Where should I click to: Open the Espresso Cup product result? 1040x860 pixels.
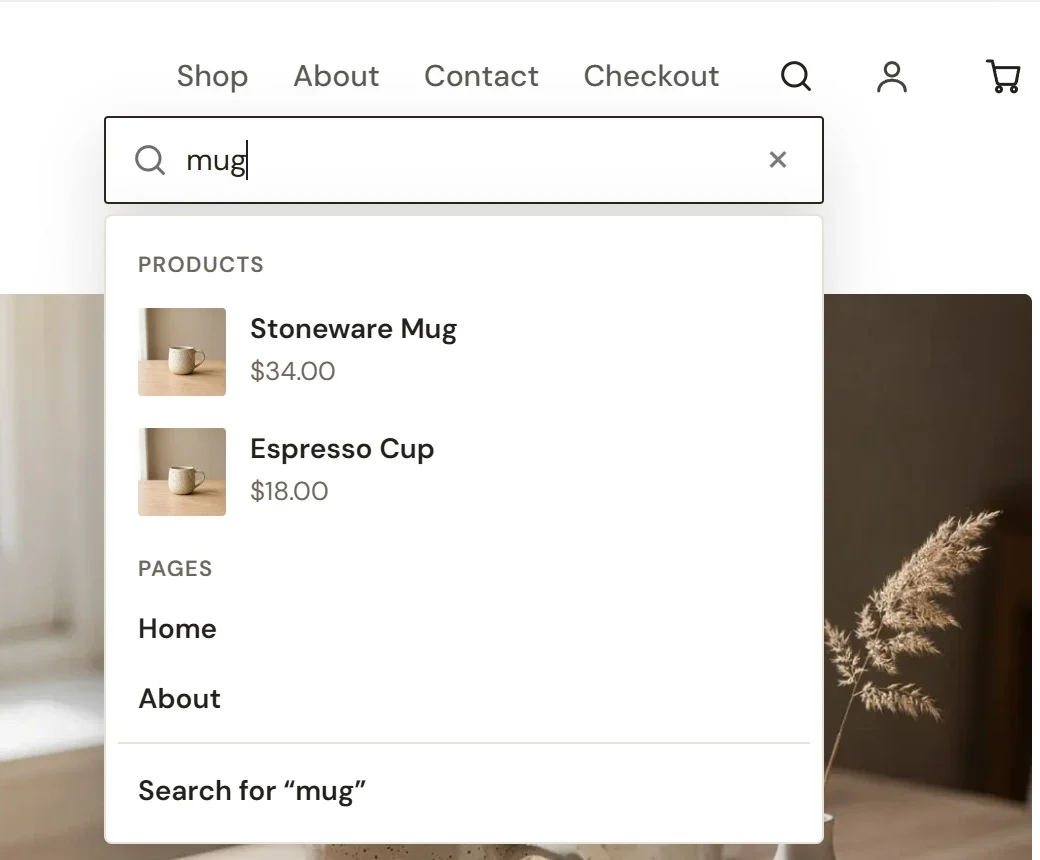pos(464,471)
